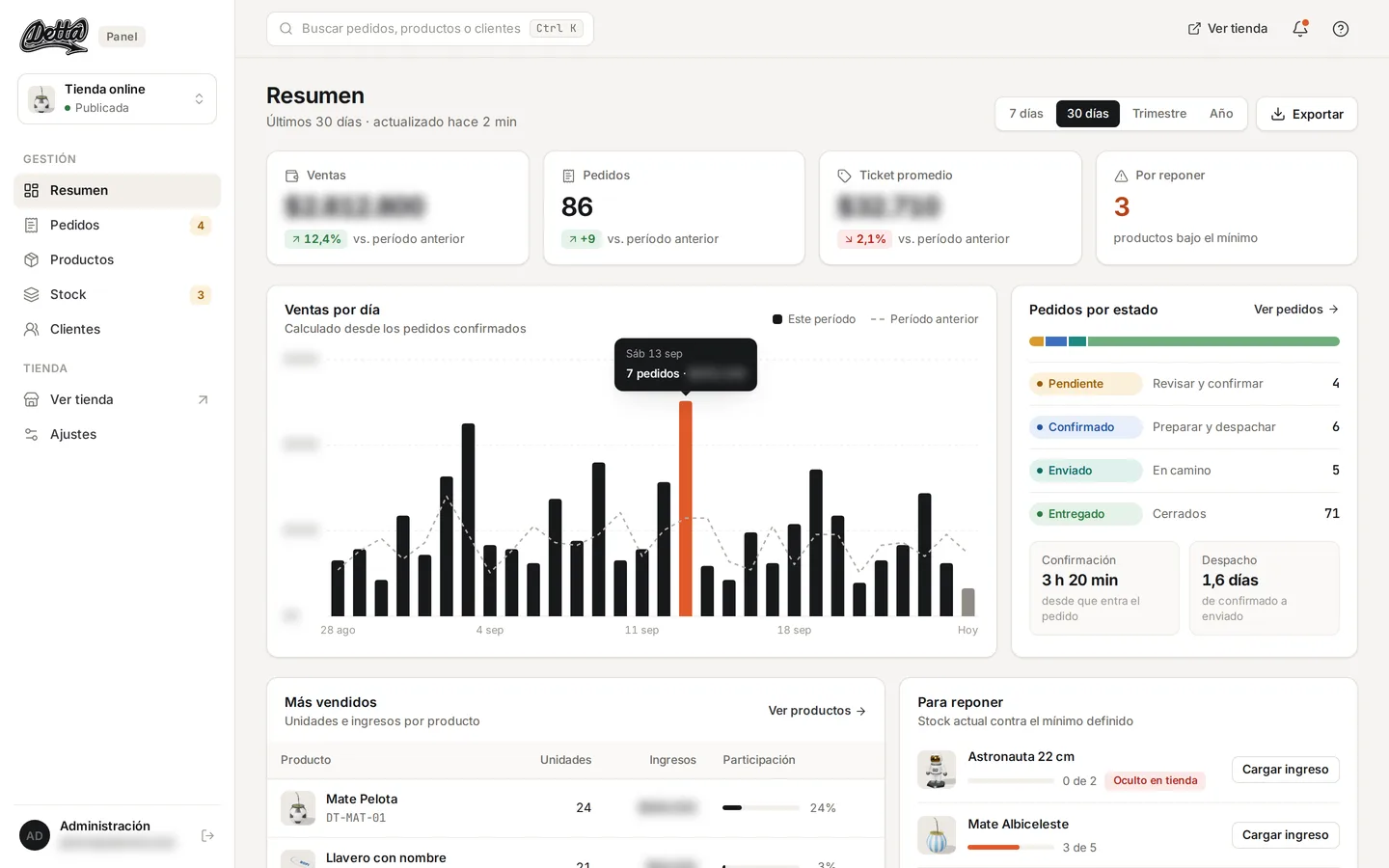Click the Productos box icon in sidebar
1389x868 pixels.
[32, 260]
